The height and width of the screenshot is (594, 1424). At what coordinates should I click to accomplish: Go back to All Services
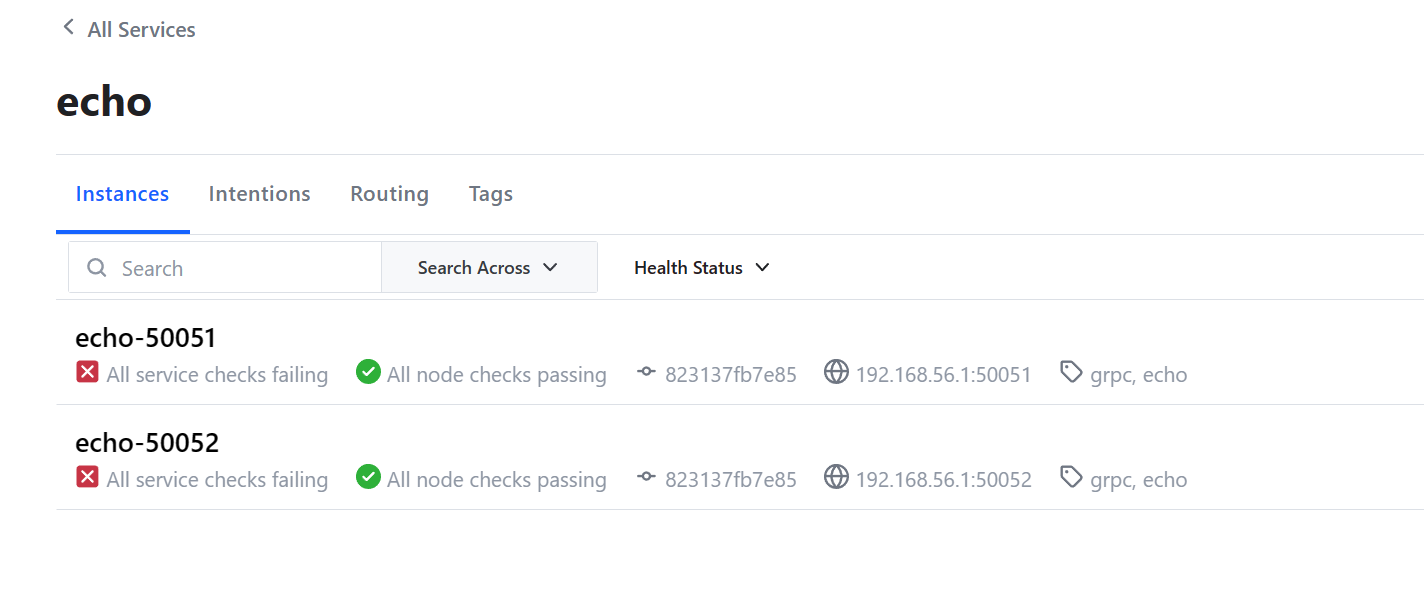[x=141, y=30]
